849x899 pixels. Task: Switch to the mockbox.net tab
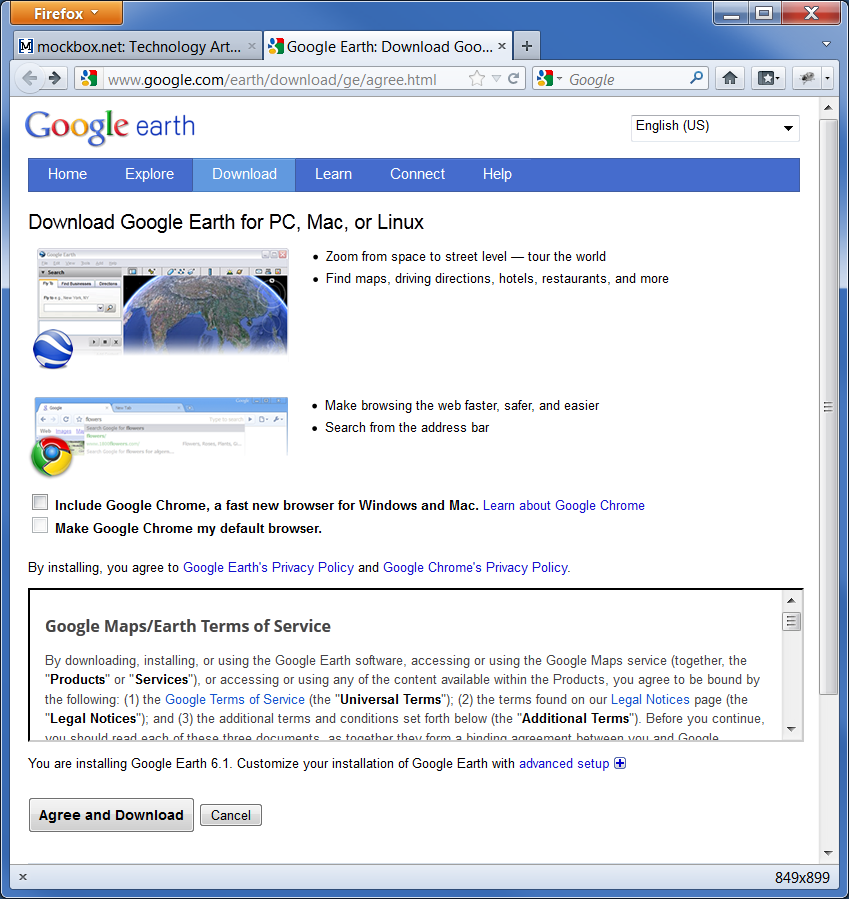137,46
